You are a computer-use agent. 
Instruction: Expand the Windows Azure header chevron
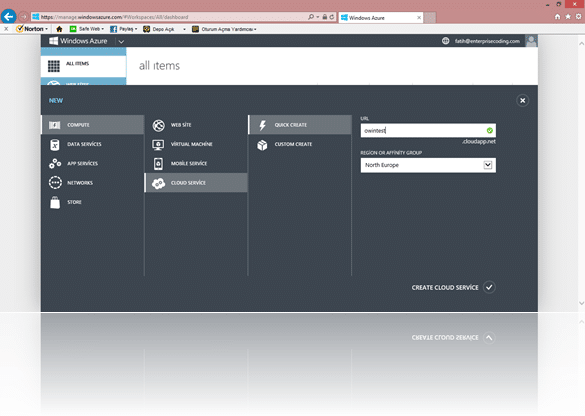(121, 41)
